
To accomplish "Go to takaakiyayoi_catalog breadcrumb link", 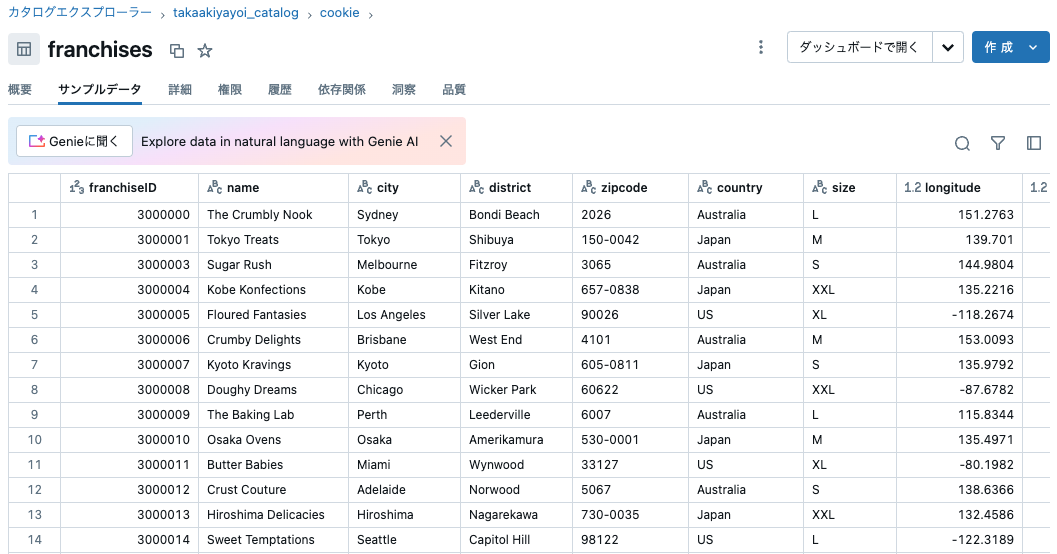I will (235, 13).
